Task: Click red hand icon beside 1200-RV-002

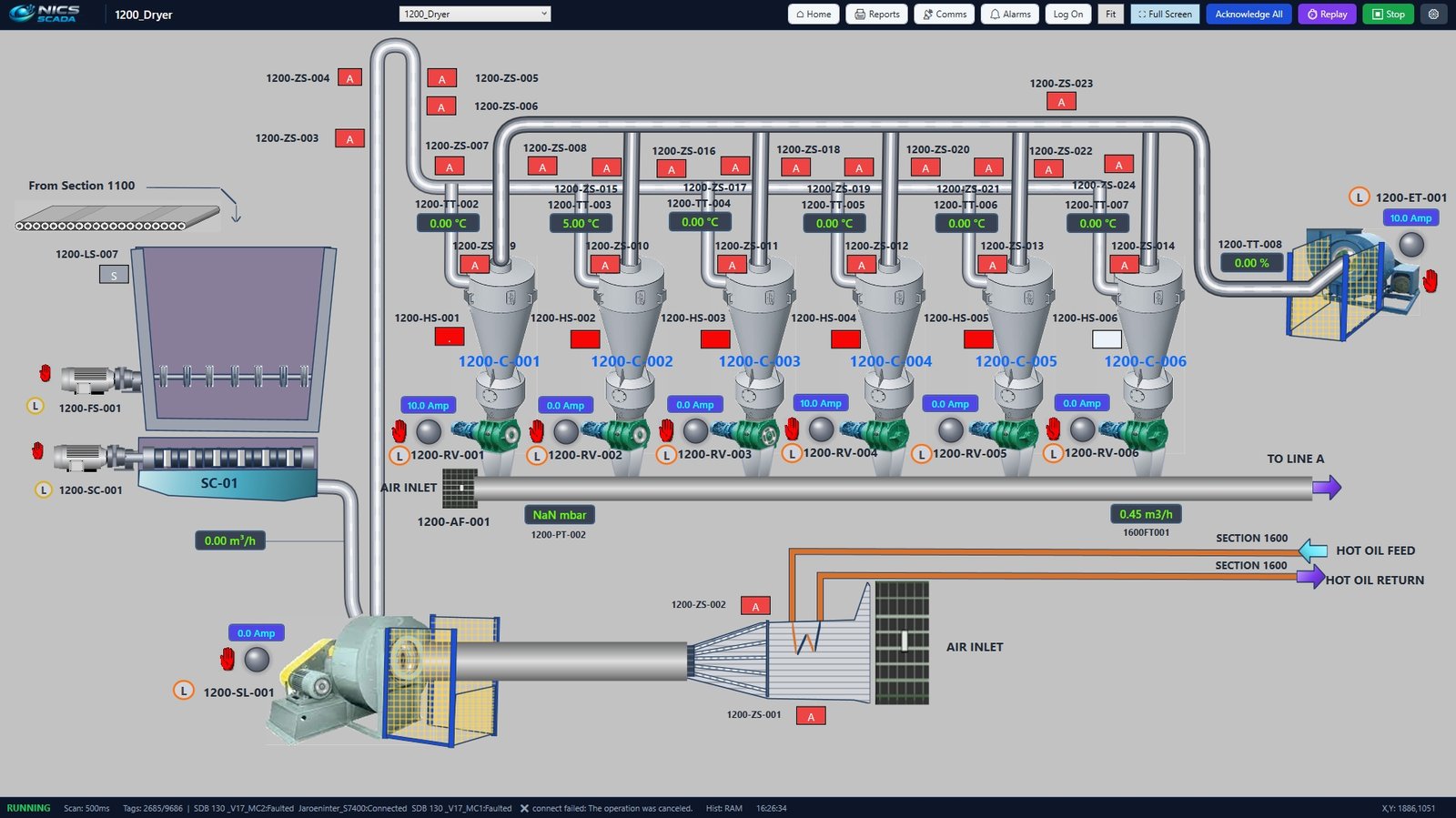Action: tap(537, 430)
